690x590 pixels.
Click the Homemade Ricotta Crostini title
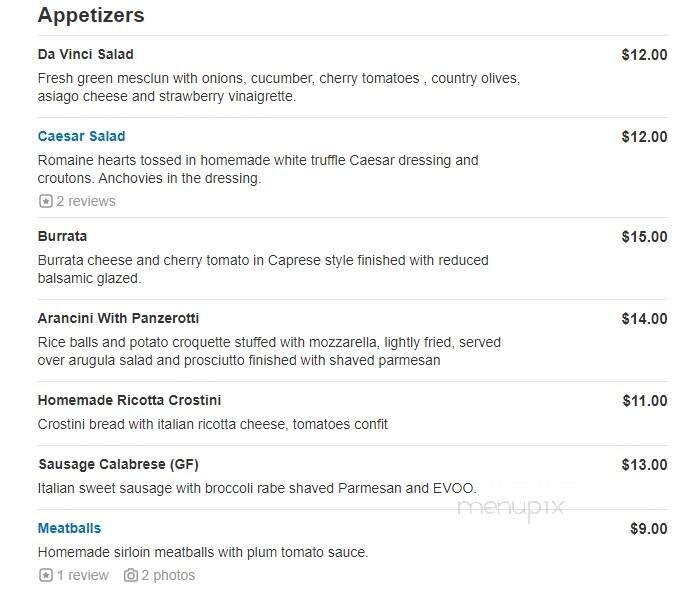[x=129, y=400]
